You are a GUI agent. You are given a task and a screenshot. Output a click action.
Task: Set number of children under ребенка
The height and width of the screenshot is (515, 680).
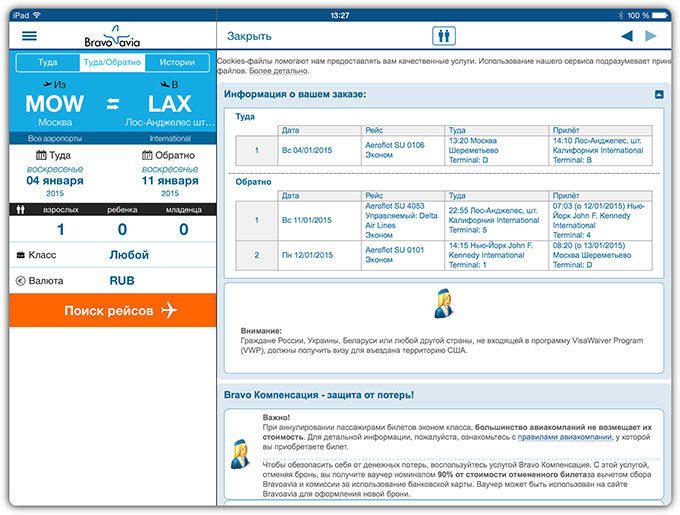tap(122, 229)
